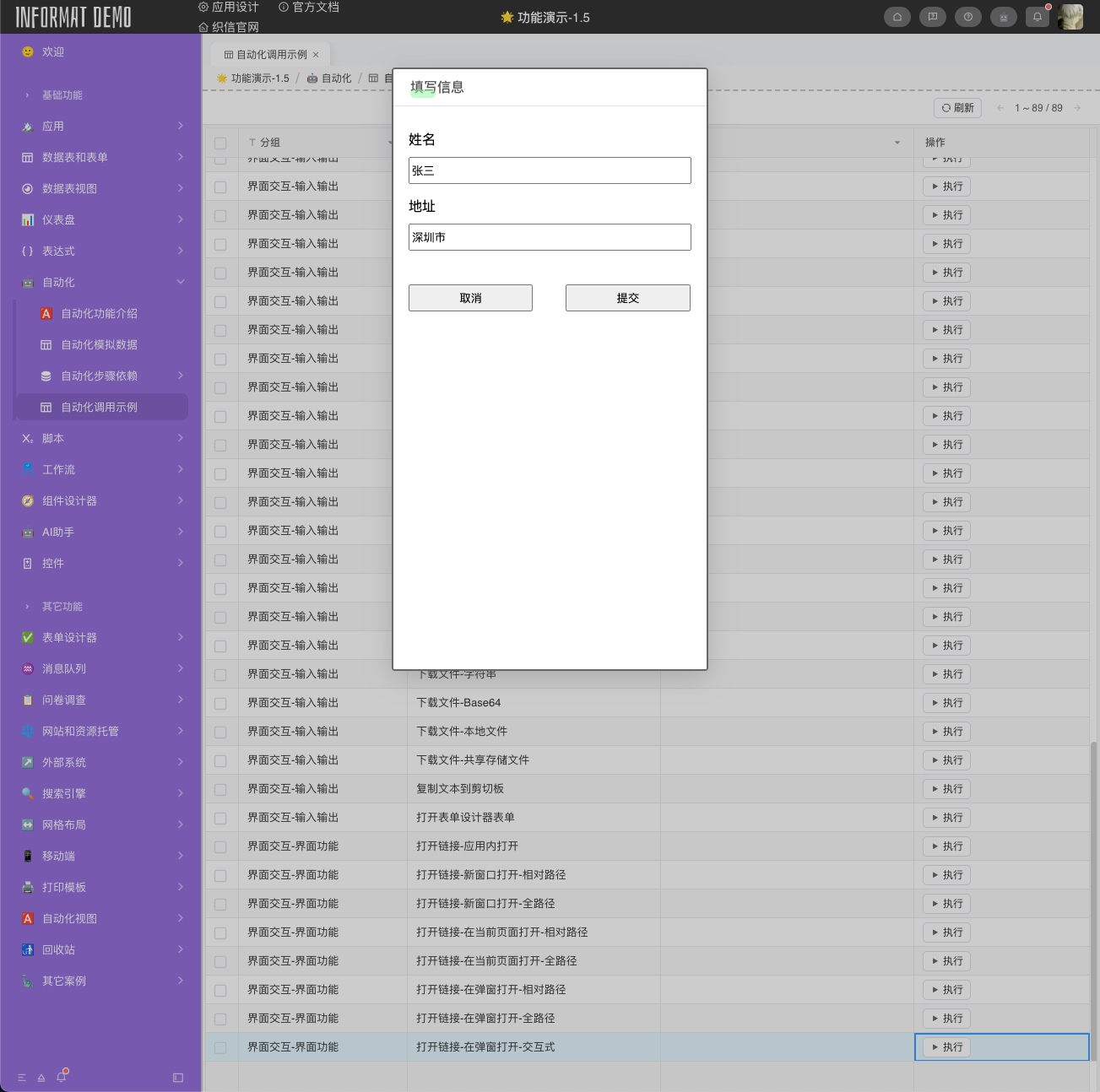The width and height of the screenshot is (1100, 1092).
Task: Open 自动化模拟数据 in the sidebar
Action: 99,345
